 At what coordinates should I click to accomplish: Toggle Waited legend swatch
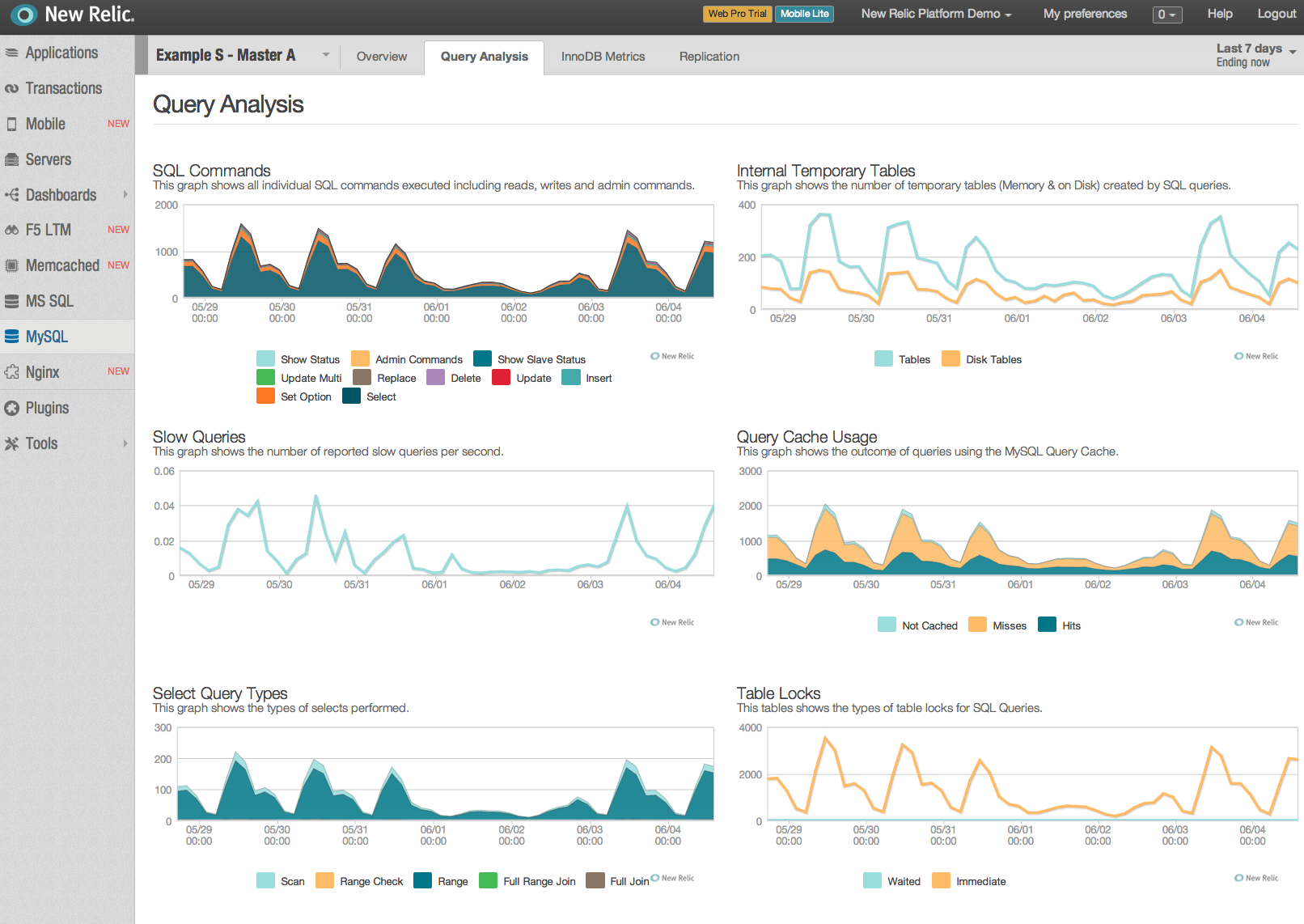(x=872, y=880)
